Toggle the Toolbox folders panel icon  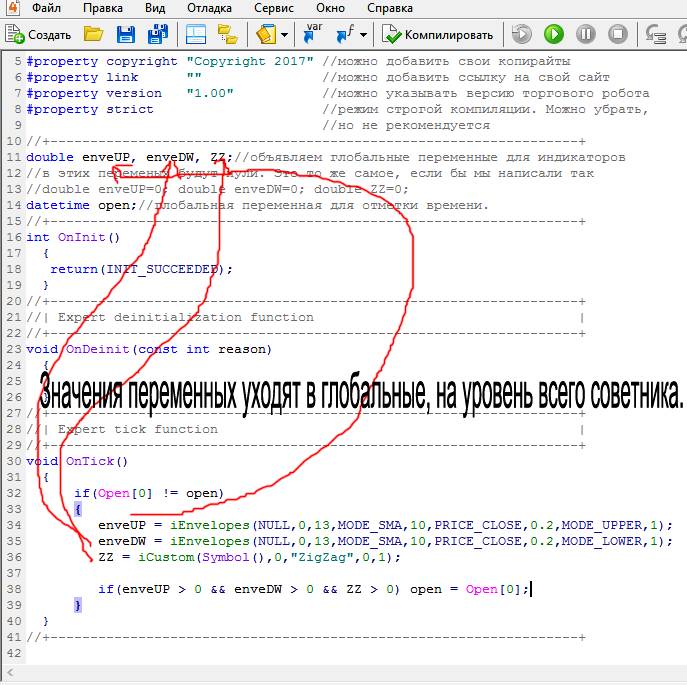tap(227, 34)
